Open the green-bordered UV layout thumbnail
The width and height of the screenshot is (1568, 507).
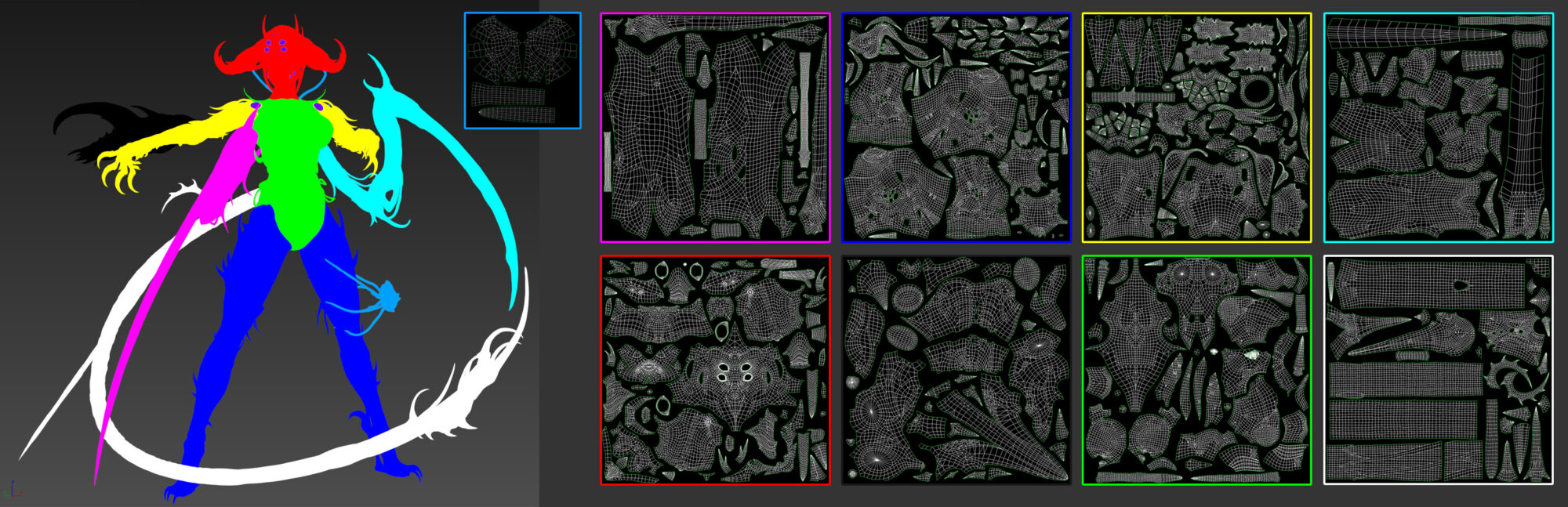pos(1196,370)
